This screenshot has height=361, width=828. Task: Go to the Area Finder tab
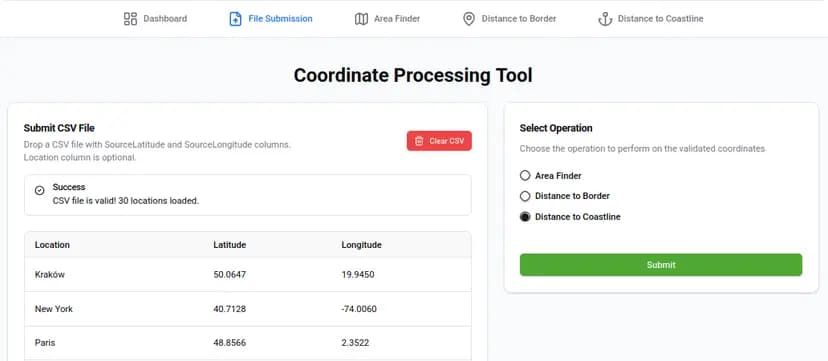pos(388,19)
